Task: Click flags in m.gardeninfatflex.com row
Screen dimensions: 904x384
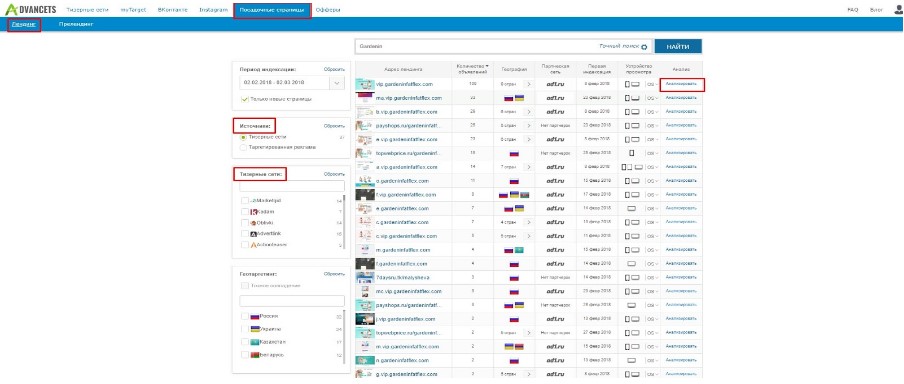Action: (514, 250)
